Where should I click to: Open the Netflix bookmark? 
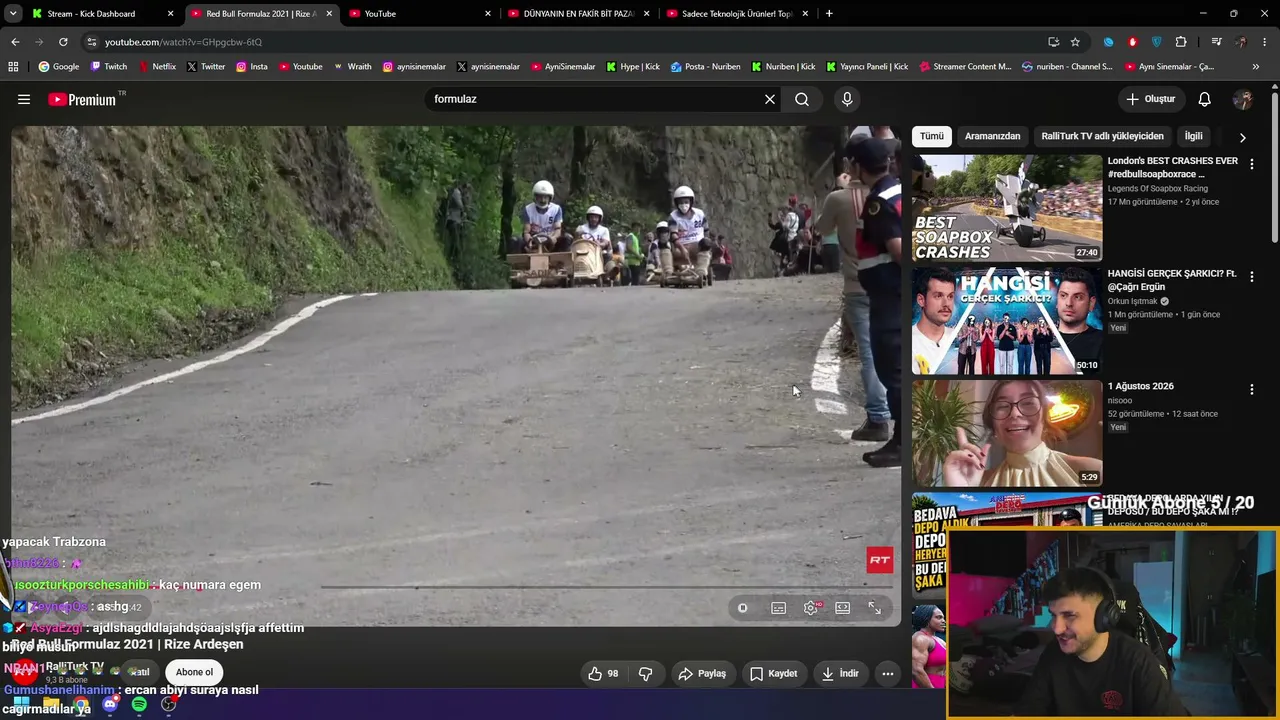157,67
